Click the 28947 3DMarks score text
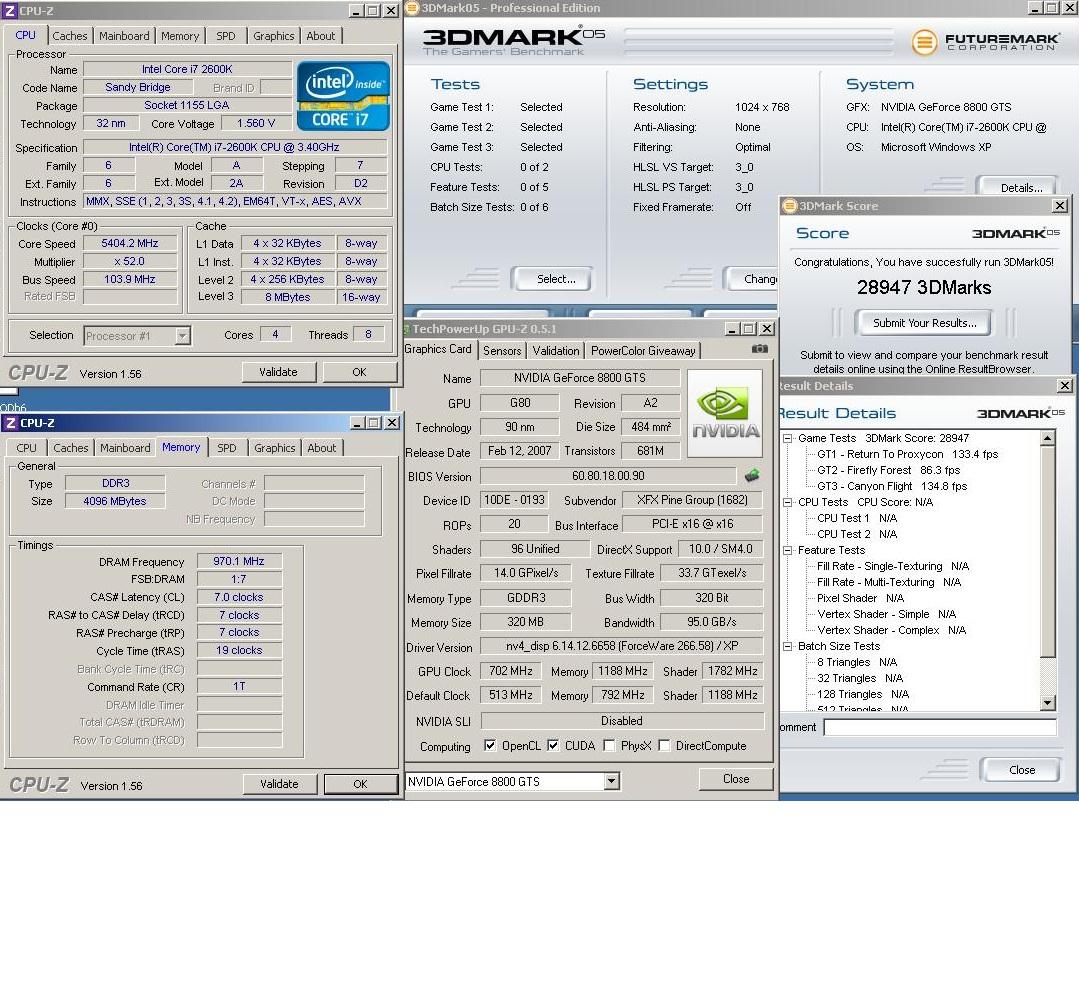 pos(923,287)
